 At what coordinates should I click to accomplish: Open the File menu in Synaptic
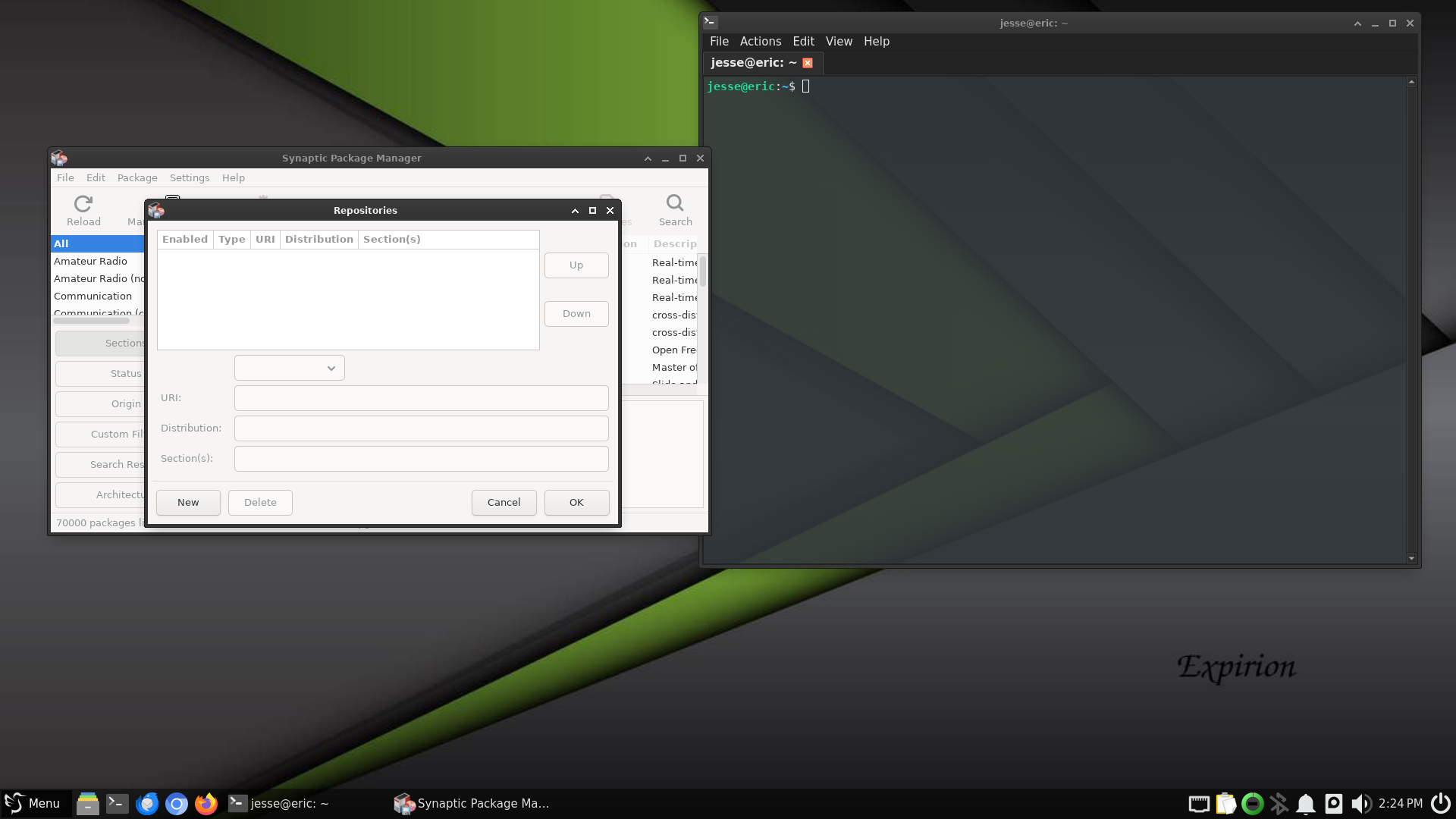65,177
